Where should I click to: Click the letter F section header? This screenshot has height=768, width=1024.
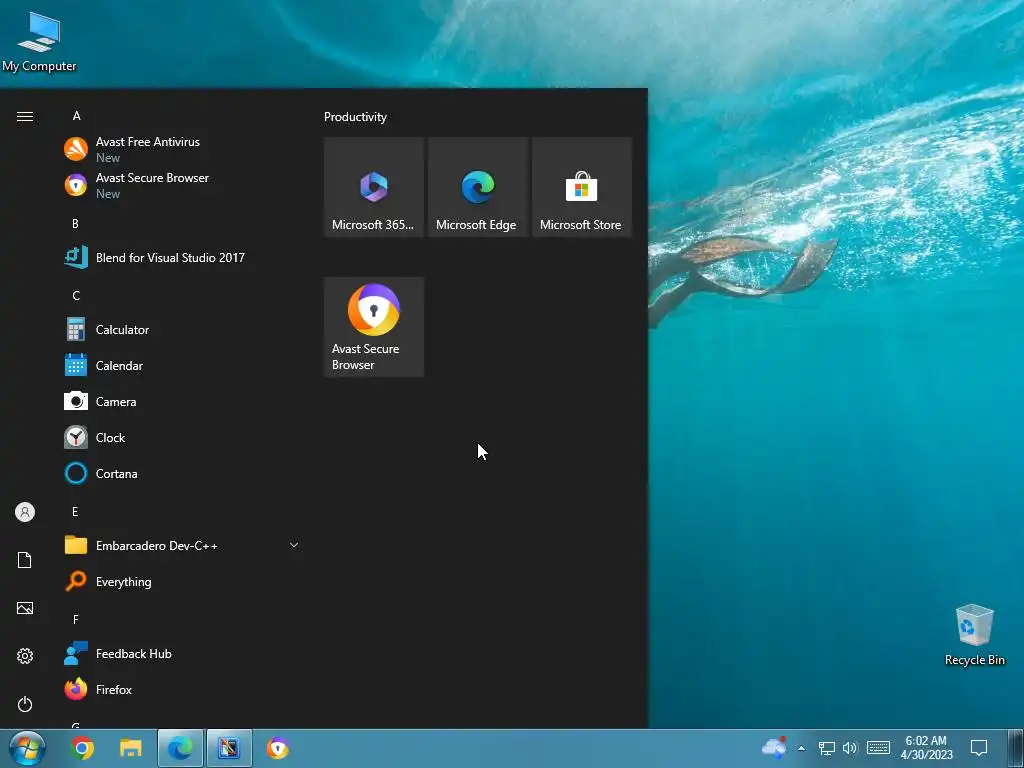point(76,620)
